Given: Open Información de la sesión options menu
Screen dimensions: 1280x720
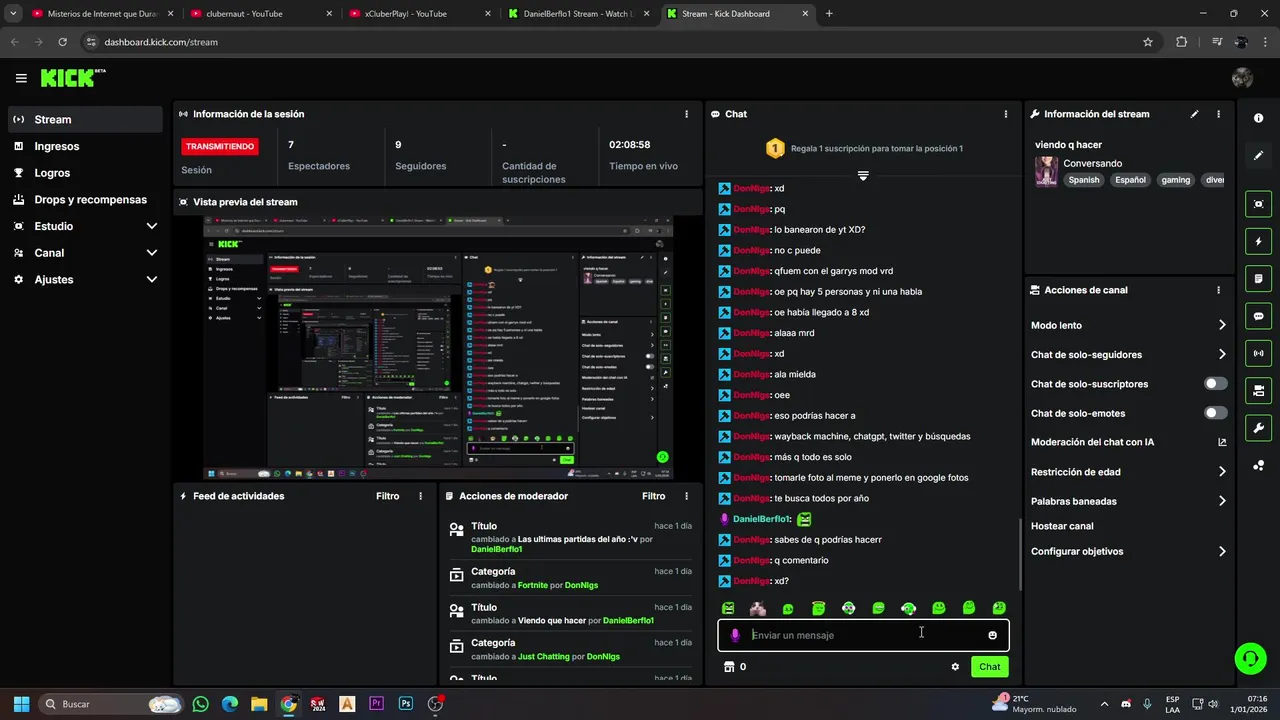Looking at the screenshot, I should coord(686,114).
